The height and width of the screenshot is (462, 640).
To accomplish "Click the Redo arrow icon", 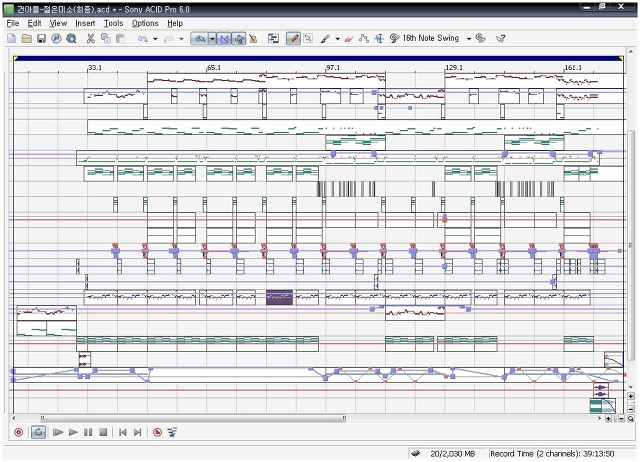I will [x=169, y=38].
